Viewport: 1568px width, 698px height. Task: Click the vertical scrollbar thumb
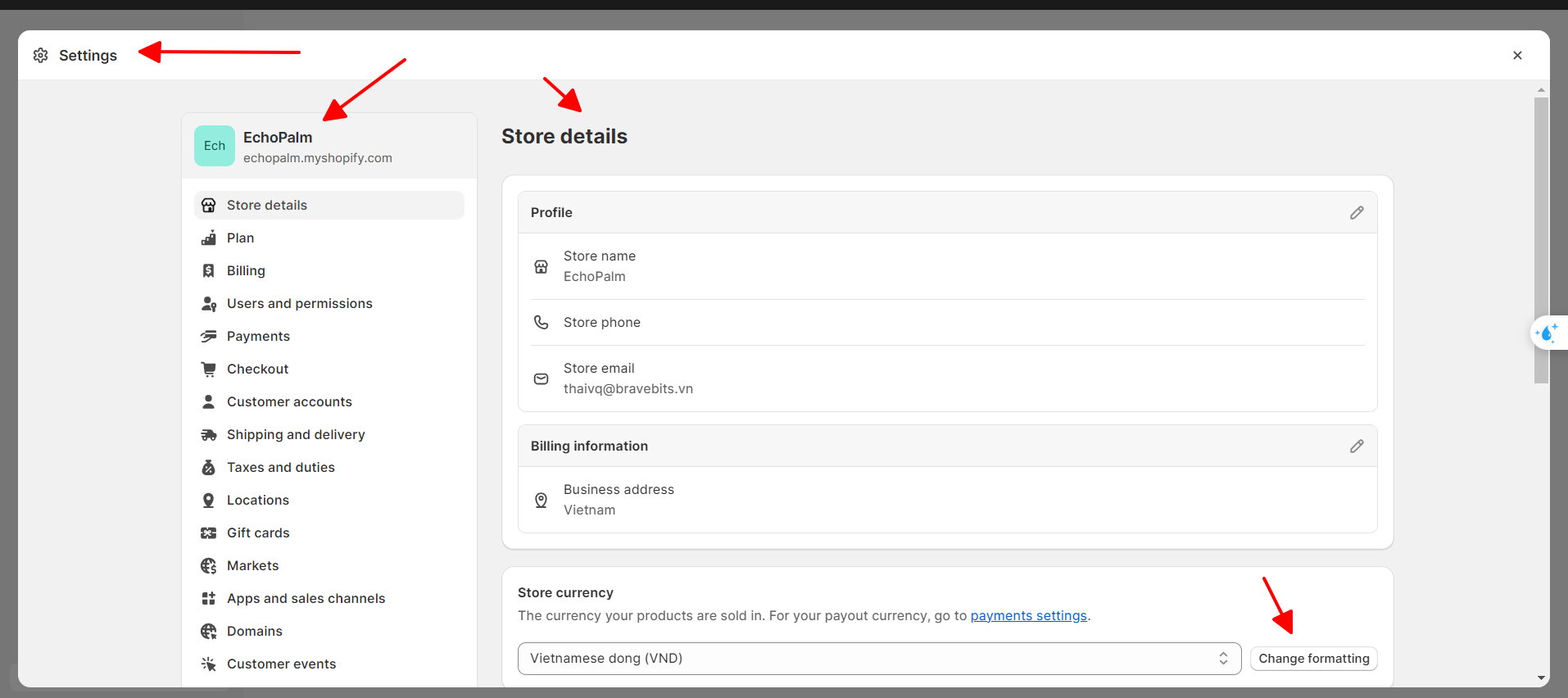[x=1541, y=238]
